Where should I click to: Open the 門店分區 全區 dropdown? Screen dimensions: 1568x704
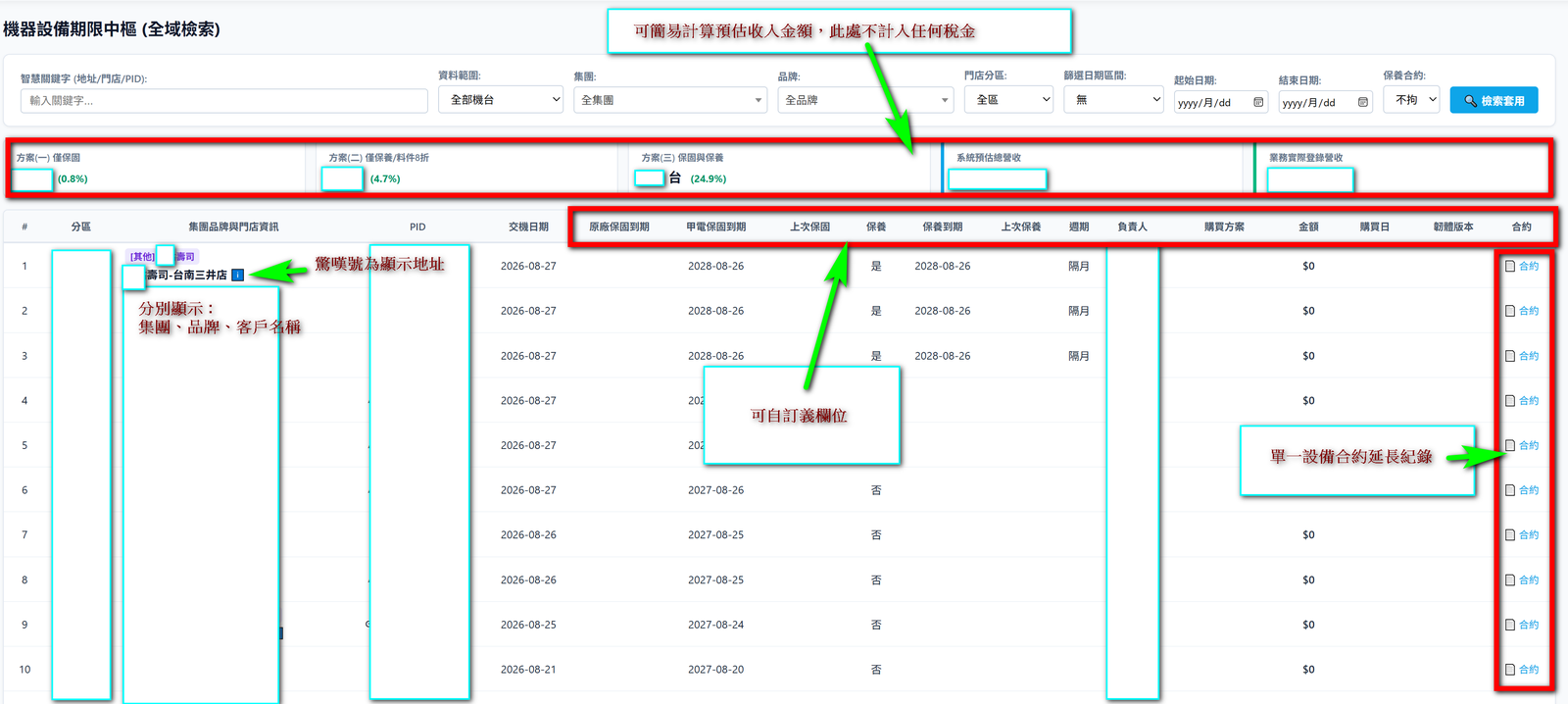pyautogui.click(x=1009, y=100)
